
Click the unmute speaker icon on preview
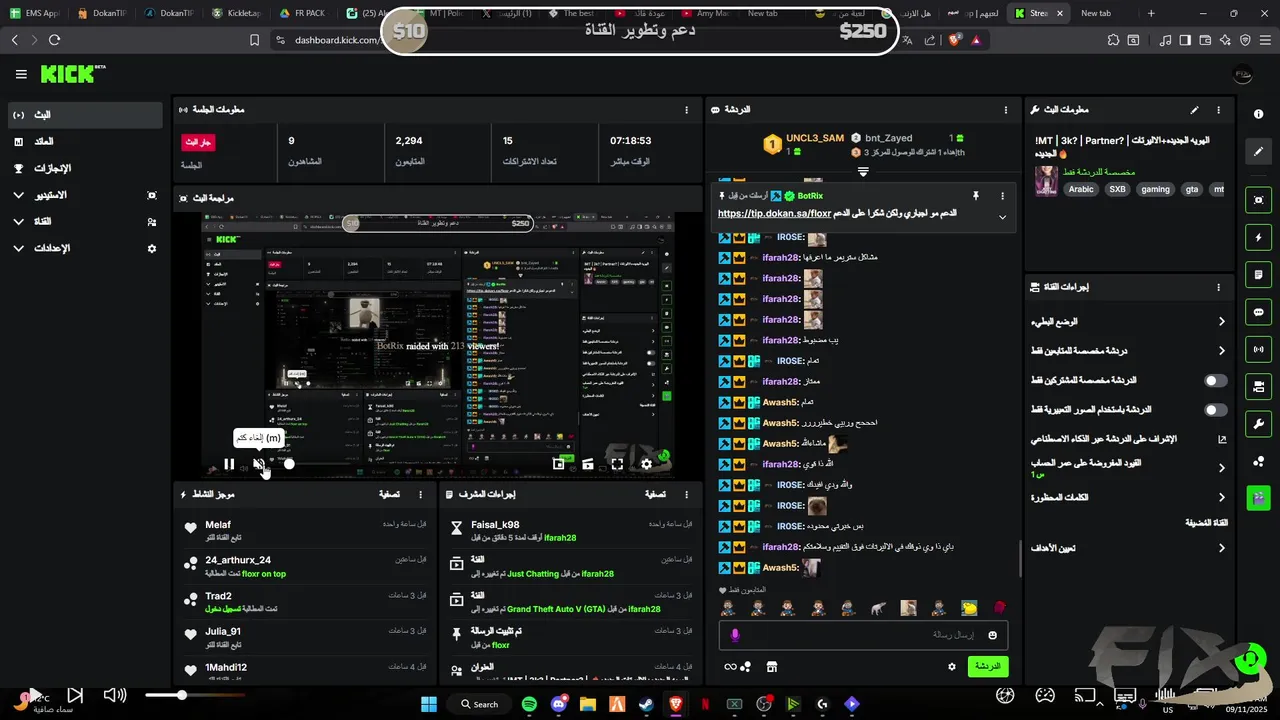coord(258,464)
